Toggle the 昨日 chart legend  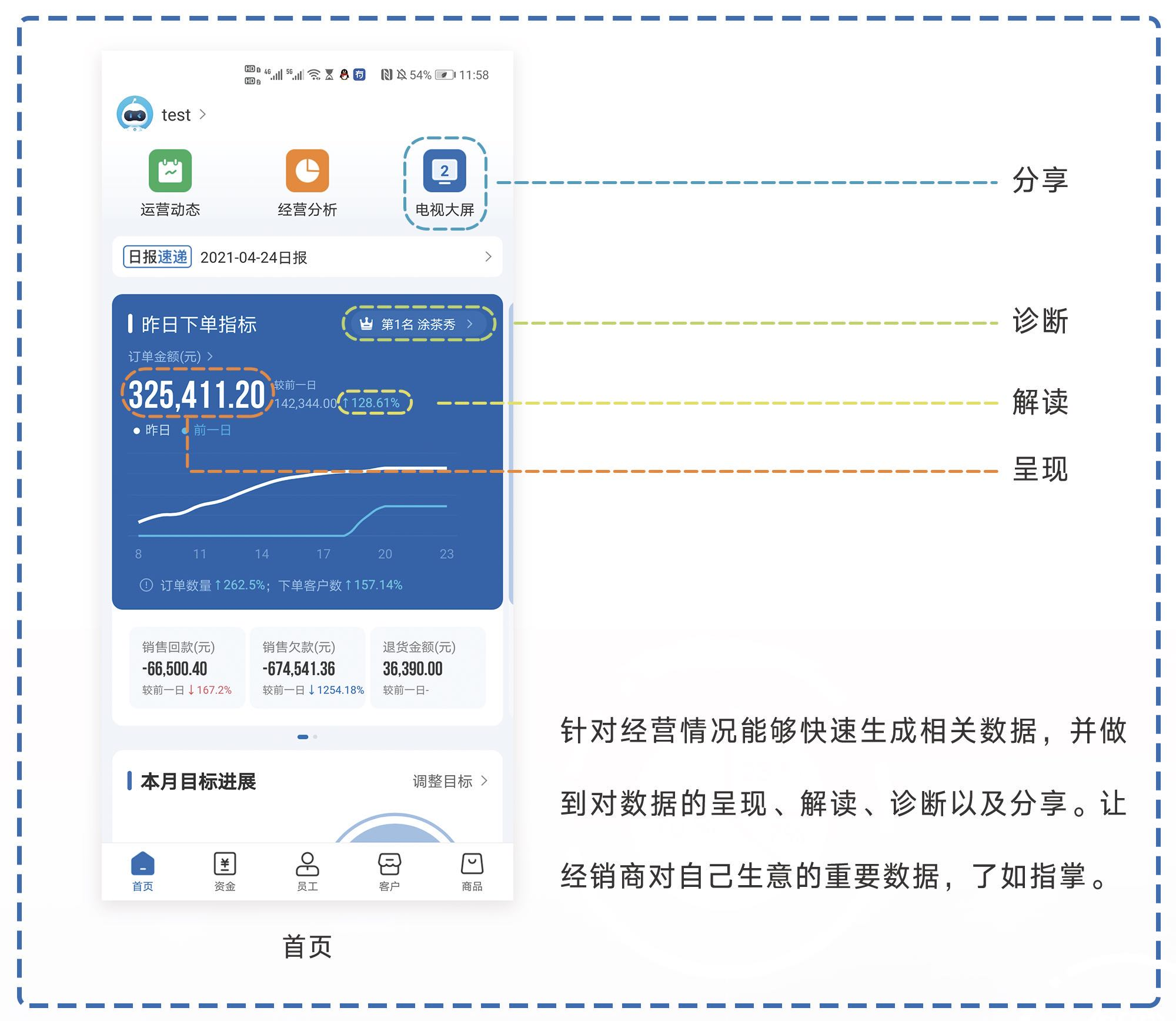[x=152, y=431]
